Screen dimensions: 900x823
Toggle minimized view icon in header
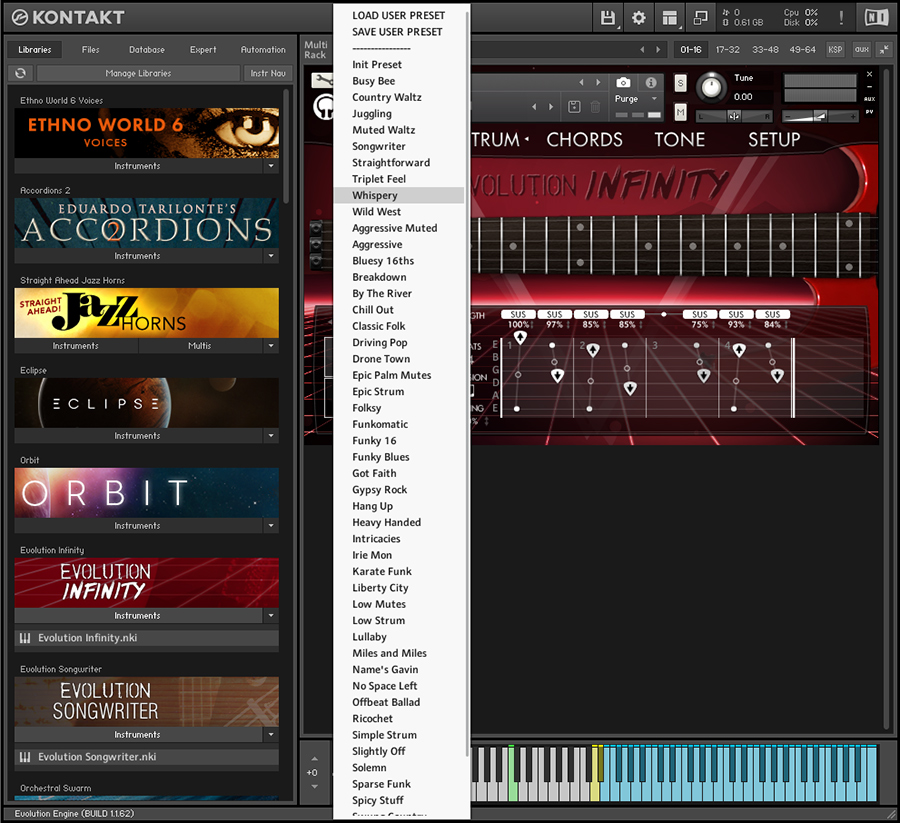point(700,18)
